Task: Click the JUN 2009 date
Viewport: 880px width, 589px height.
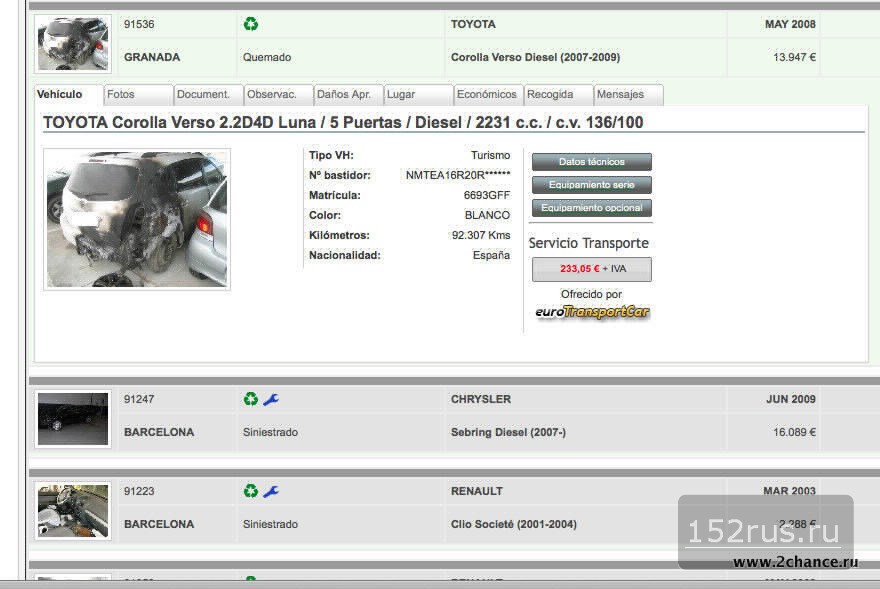Action: (791, 399)
